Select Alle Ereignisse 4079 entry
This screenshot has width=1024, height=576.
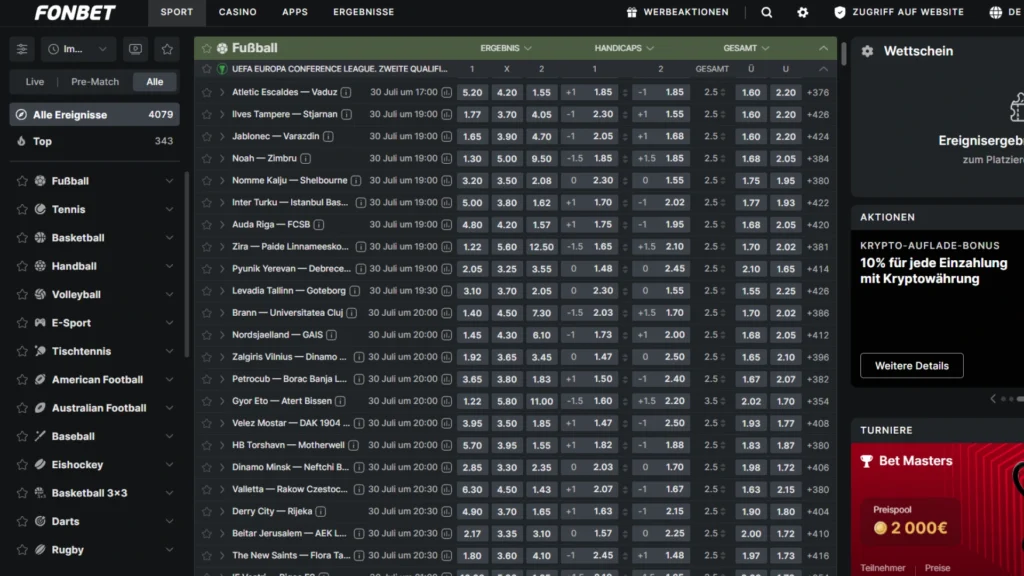[x=95, y=115]
